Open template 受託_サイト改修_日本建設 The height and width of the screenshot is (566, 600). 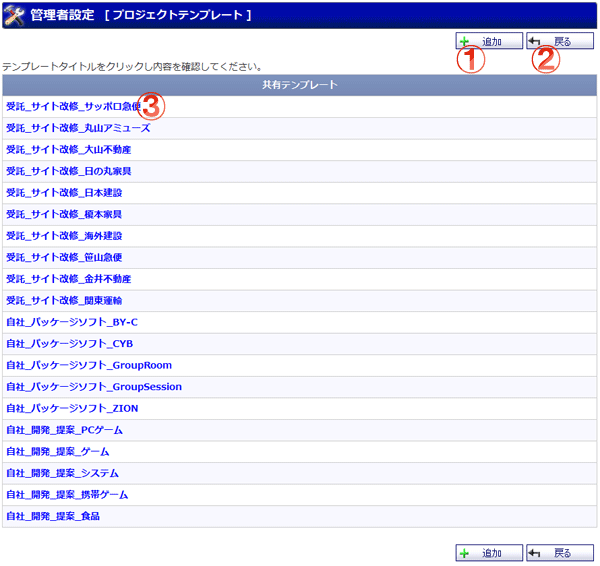coord(64,192)
